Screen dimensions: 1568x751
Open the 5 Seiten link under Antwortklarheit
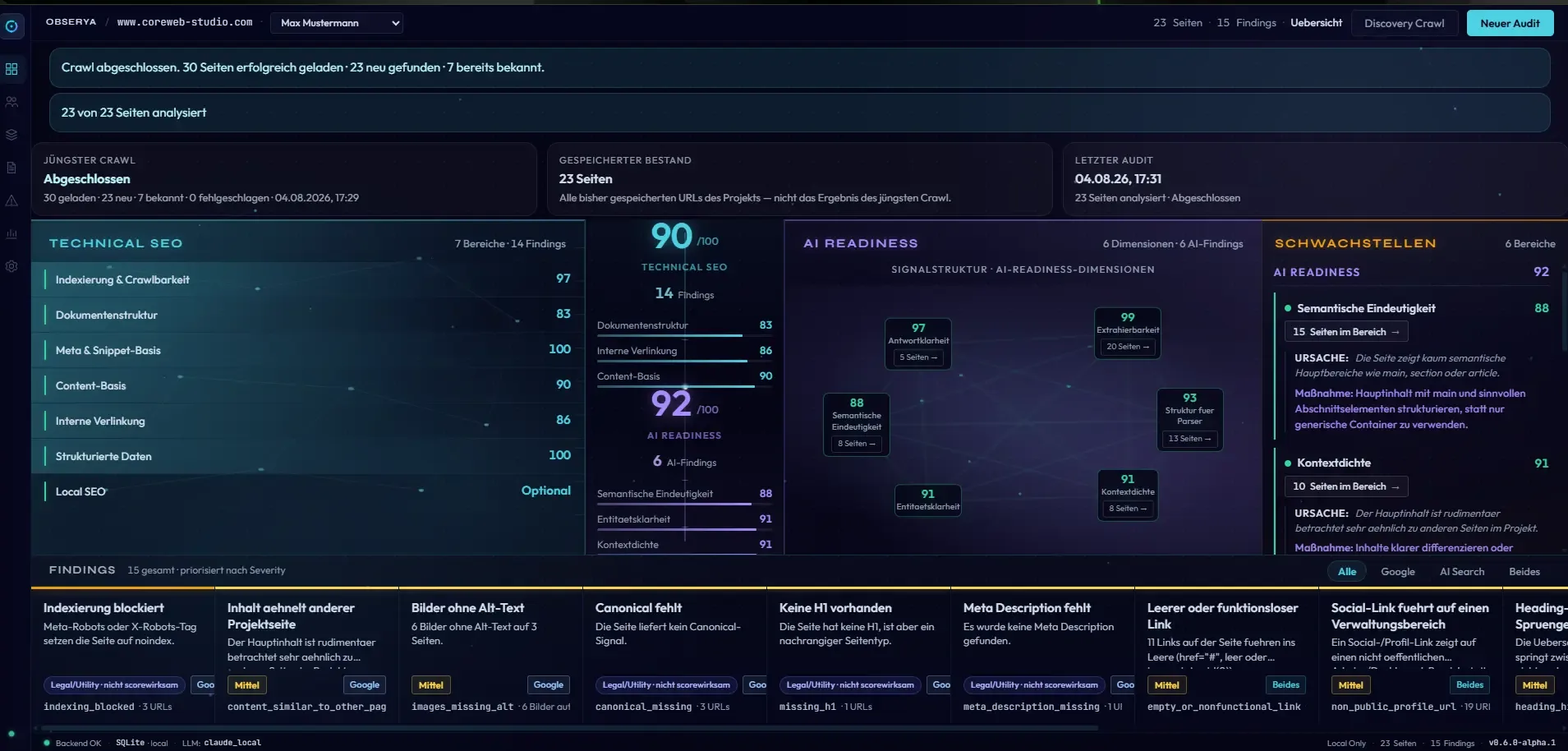click(918, 357)
